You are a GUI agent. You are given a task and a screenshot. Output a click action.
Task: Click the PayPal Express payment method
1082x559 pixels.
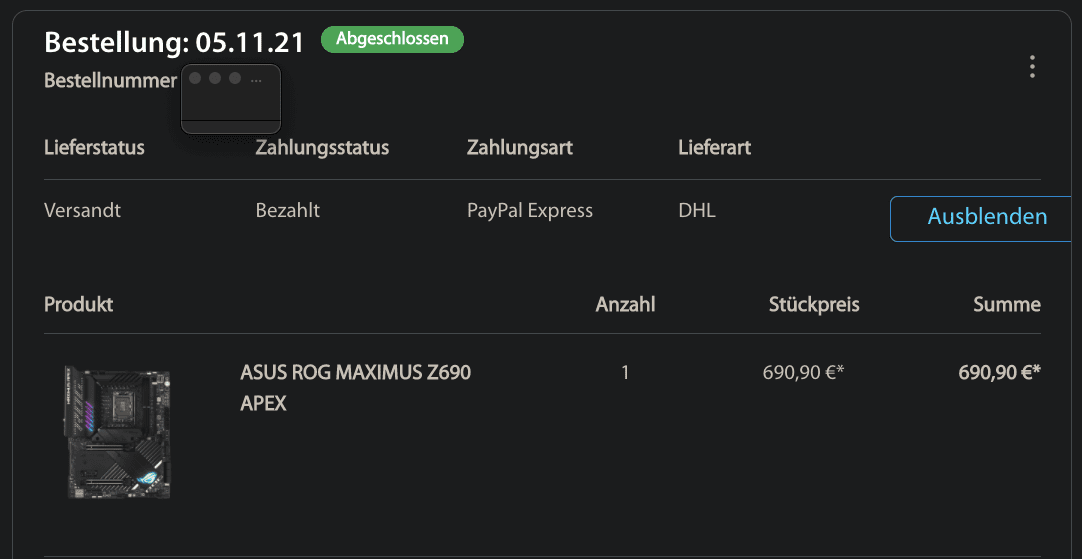pyautogui.click(x=530, y=211)
